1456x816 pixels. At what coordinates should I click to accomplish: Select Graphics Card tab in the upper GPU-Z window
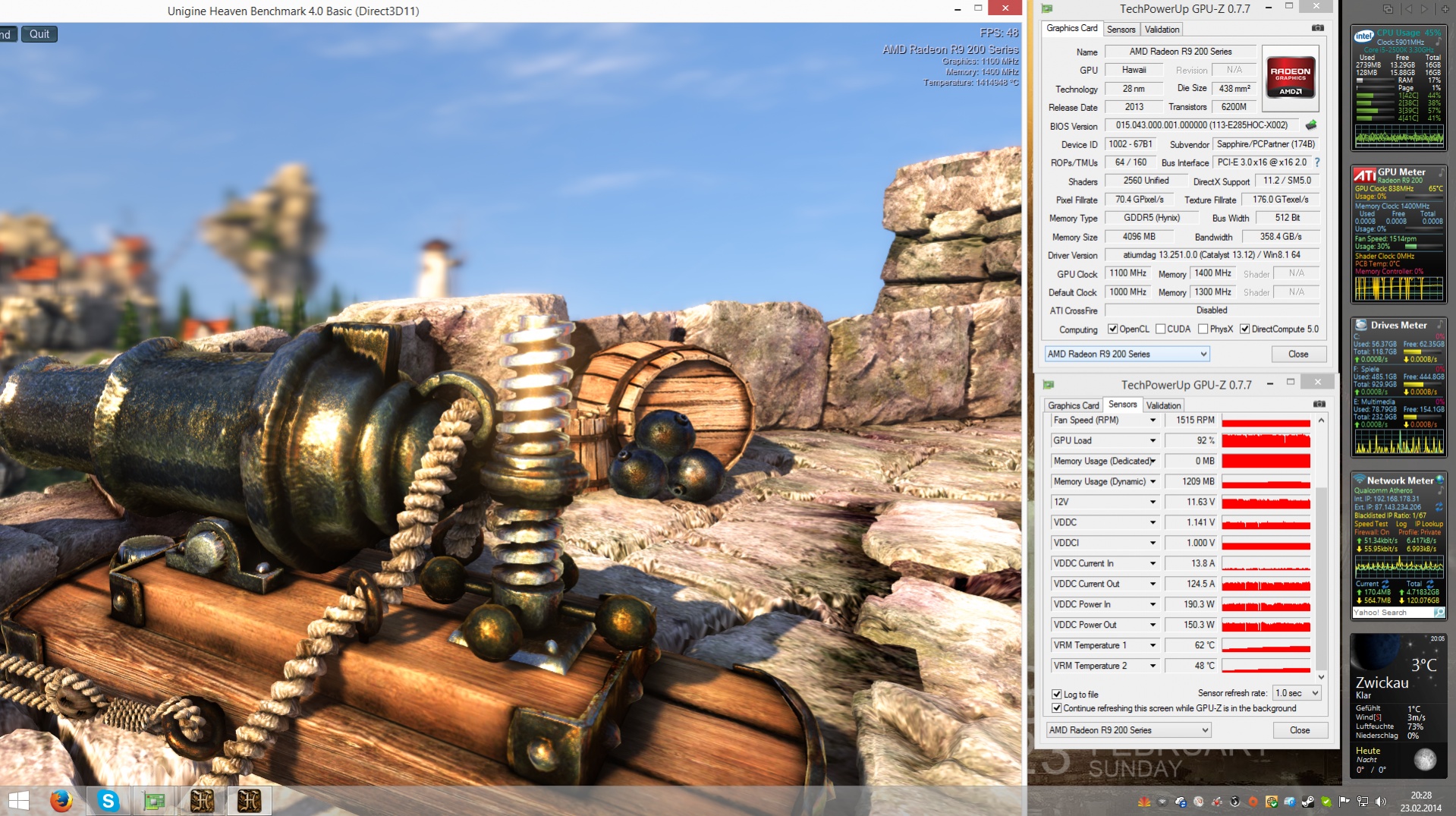1071,28
